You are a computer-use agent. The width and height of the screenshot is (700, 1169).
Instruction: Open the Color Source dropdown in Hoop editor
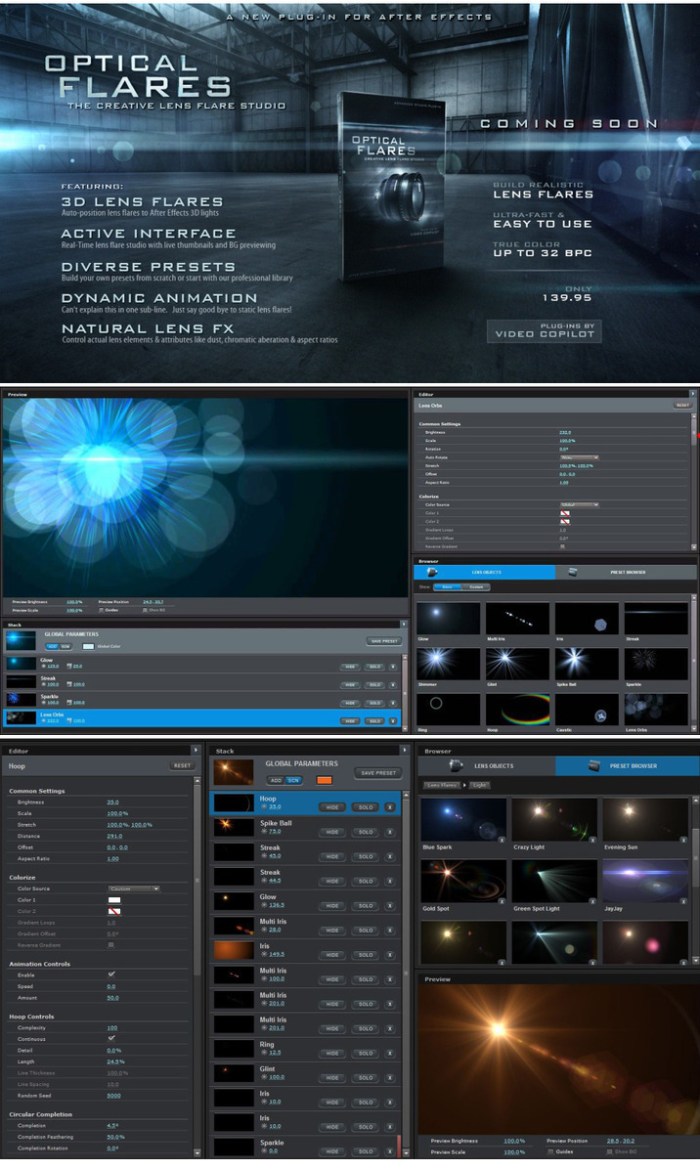pos(134,888)
